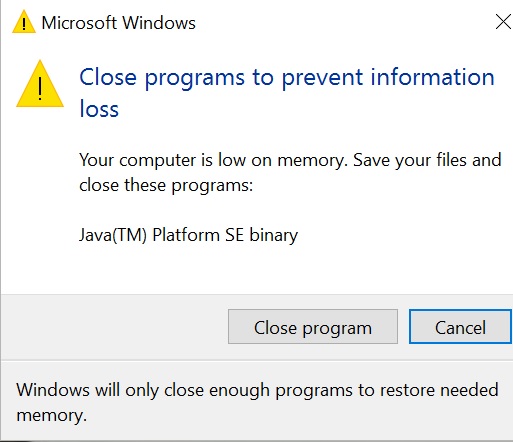Click the Close program button
The height and width of the screenshot is (442, 513).
click(313, 327)
